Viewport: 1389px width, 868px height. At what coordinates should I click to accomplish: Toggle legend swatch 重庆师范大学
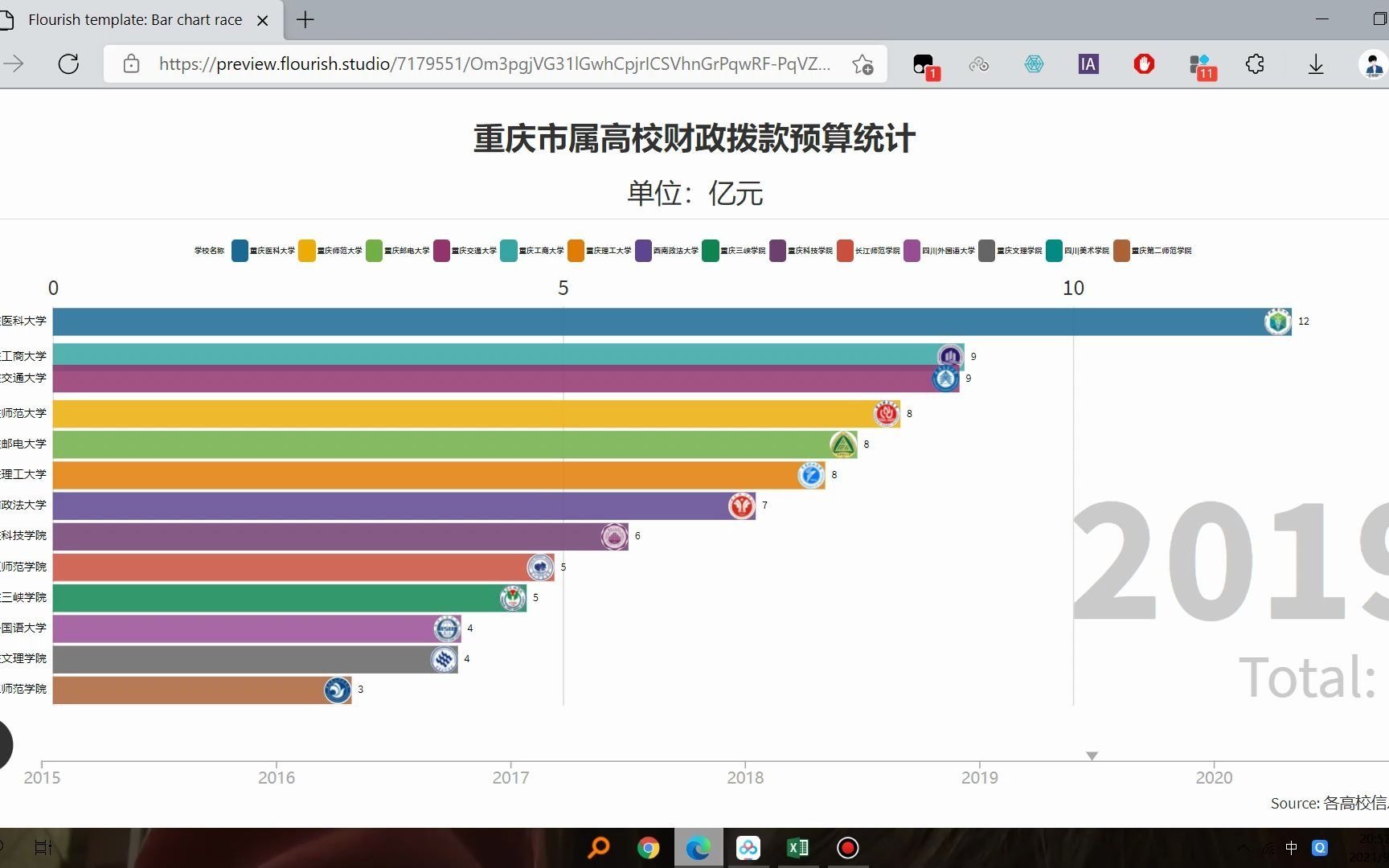tap(307, 251)
